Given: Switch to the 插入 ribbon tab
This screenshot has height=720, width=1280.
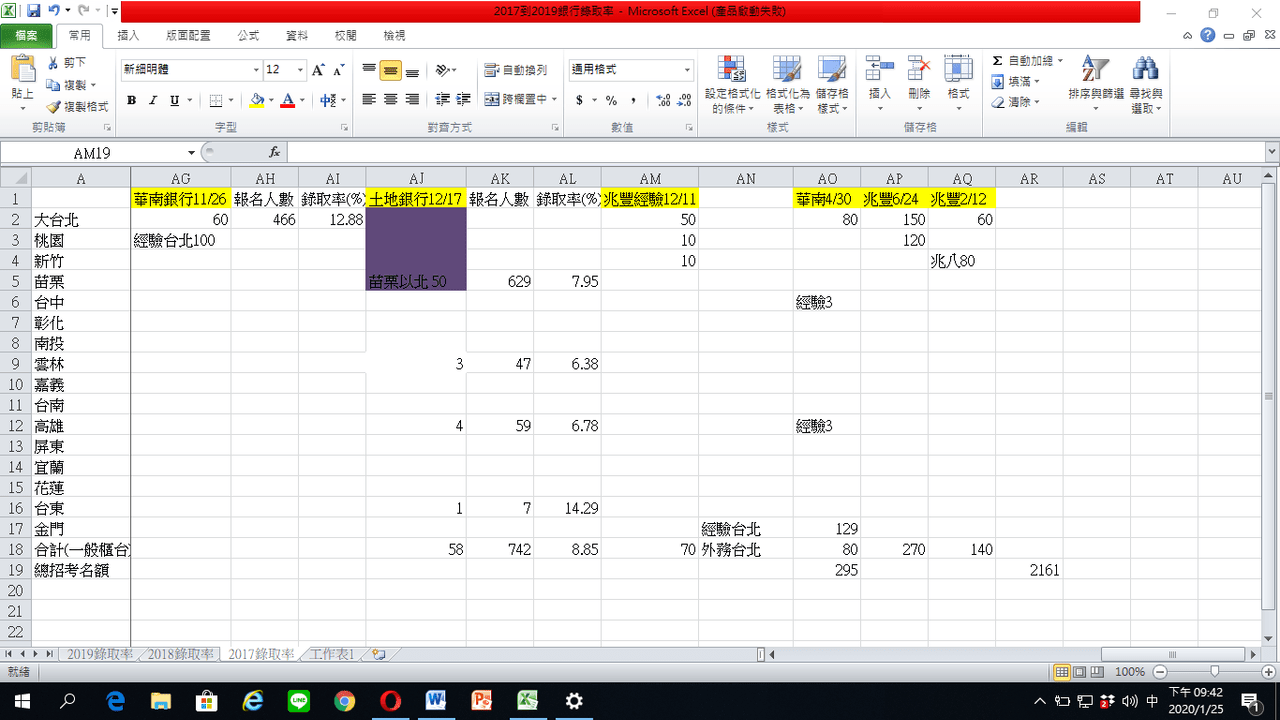Looking at the screenshot, I should (x=128, y=36).
